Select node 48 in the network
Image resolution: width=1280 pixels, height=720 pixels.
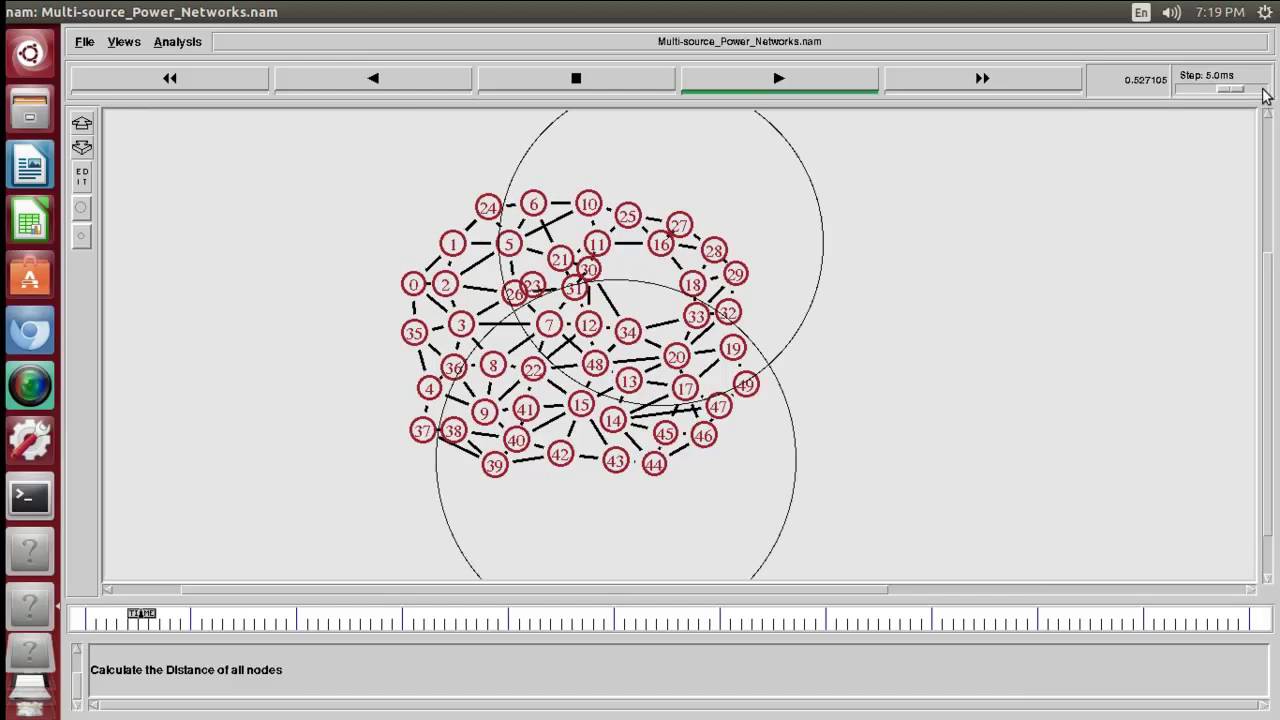click(x=594, y=364)
